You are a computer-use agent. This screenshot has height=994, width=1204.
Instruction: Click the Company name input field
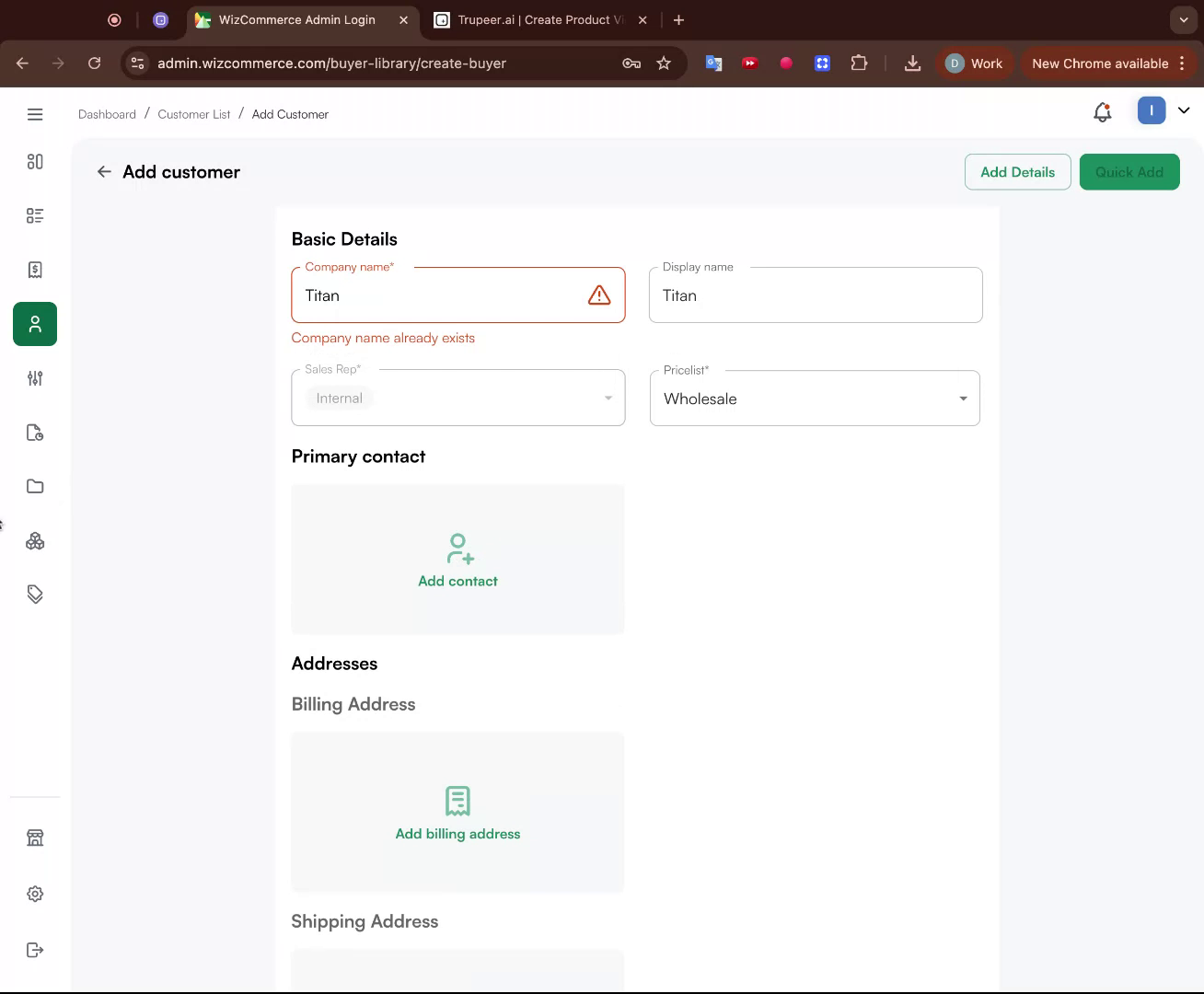[x=458, y=295]
